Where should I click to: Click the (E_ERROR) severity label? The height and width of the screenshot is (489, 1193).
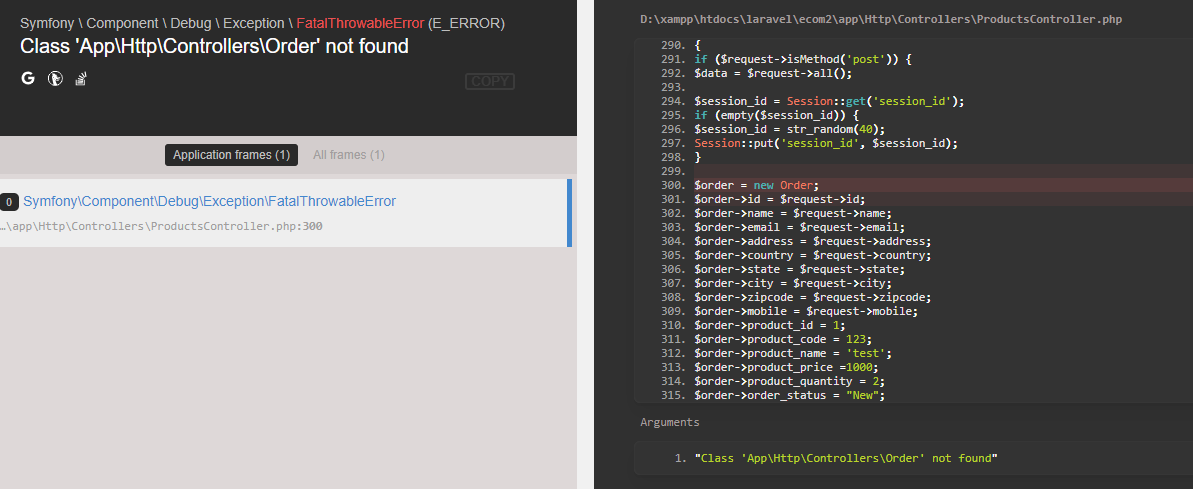click(466, 24)
